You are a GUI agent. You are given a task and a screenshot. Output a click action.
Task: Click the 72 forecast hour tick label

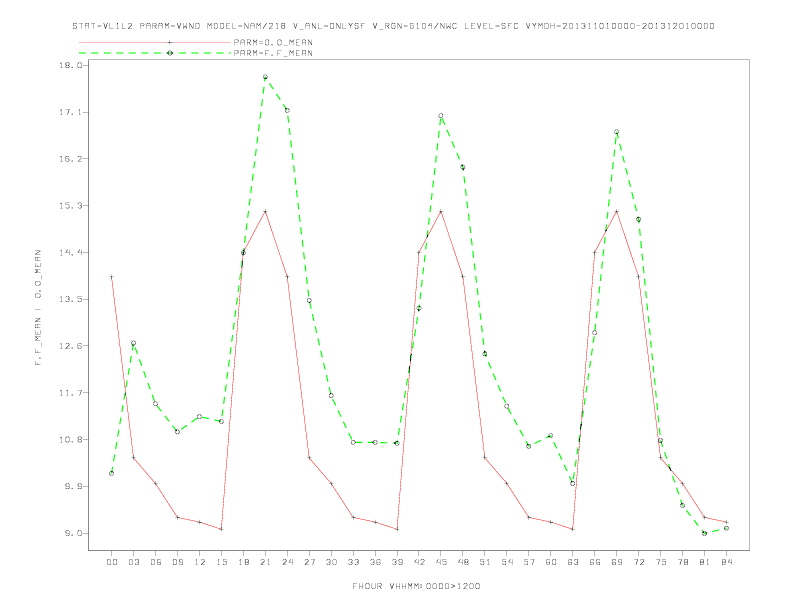click(639, 562)
